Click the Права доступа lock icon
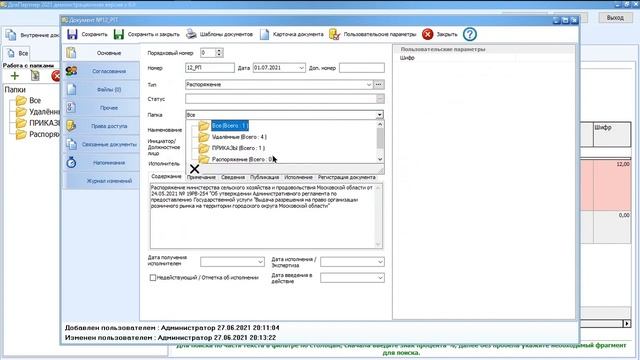 click(71, 126)
